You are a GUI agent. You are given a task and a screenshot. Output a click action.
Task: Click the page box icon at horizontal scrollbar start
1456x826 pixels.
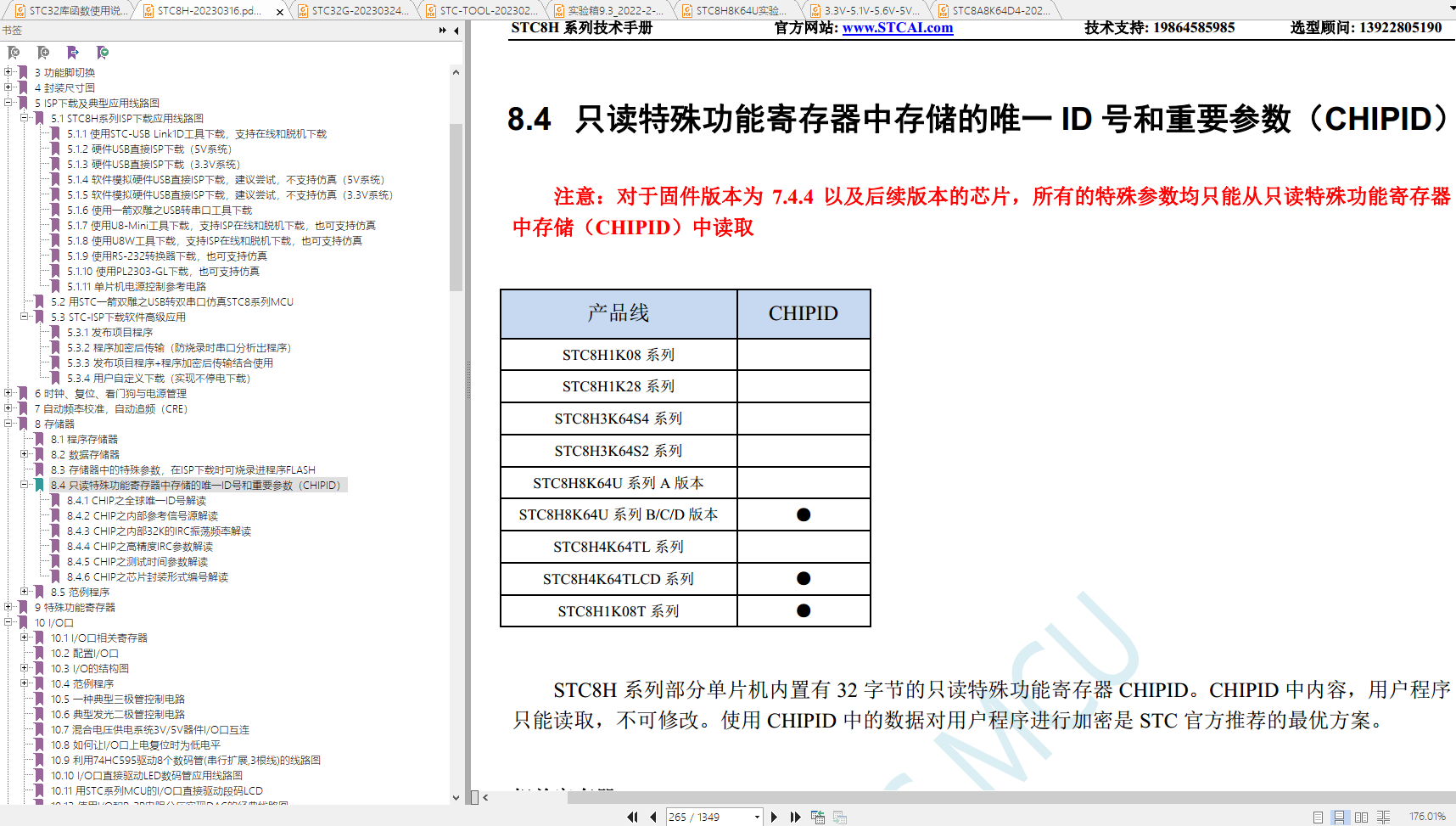(475, 797)
